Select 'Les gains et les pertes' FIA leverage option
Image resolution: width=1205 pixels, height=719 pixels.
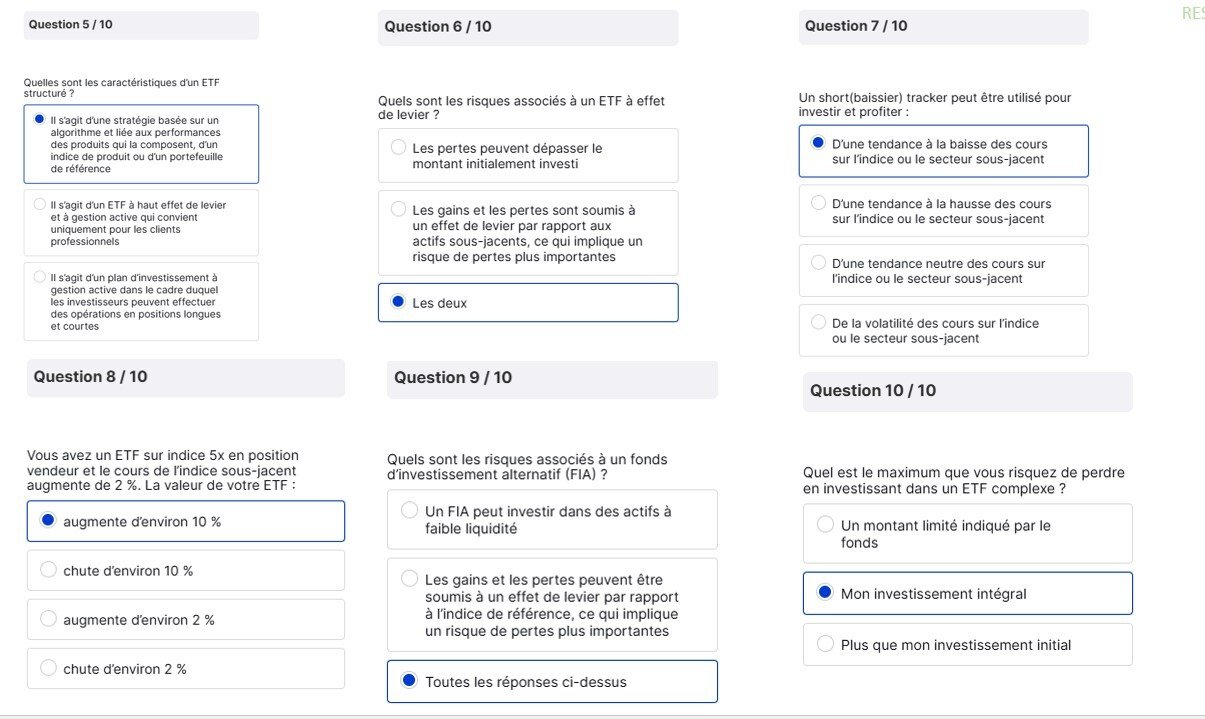[409, 579]
